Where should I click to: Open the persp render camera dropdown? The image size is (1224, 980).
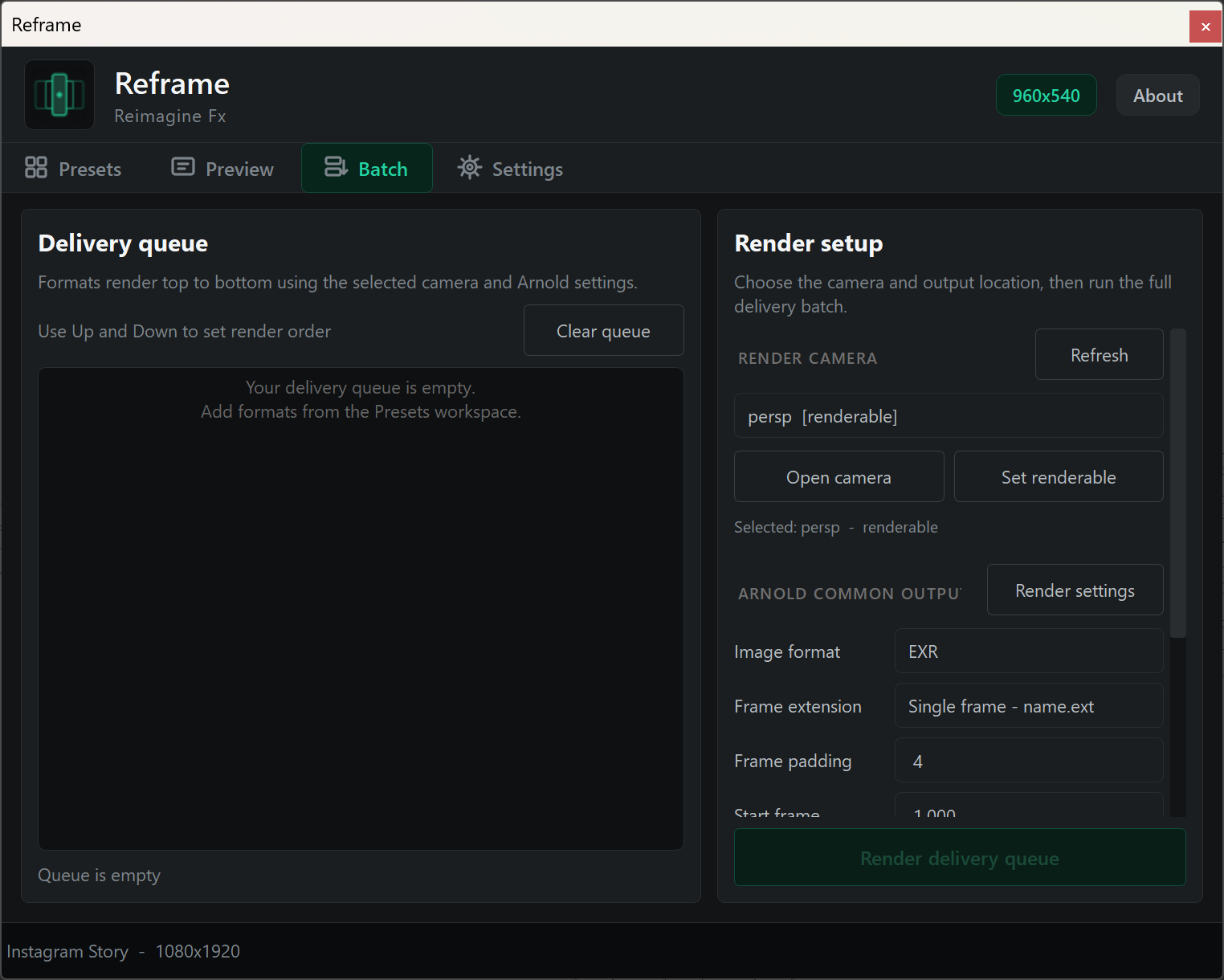point(949,415)
